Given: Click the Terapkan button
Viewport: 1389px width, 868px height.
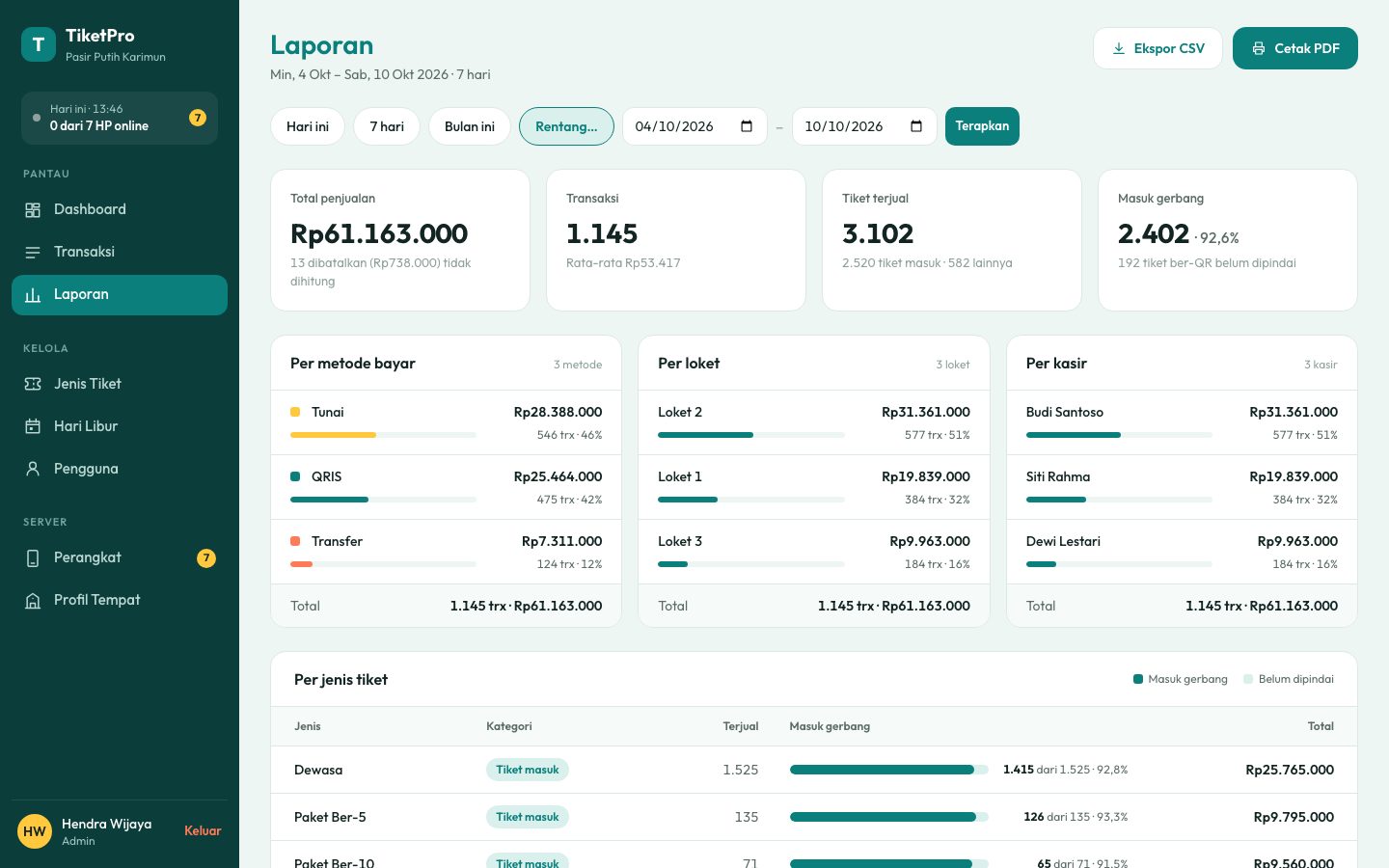Looking at the screenshot, I should 982,126.
